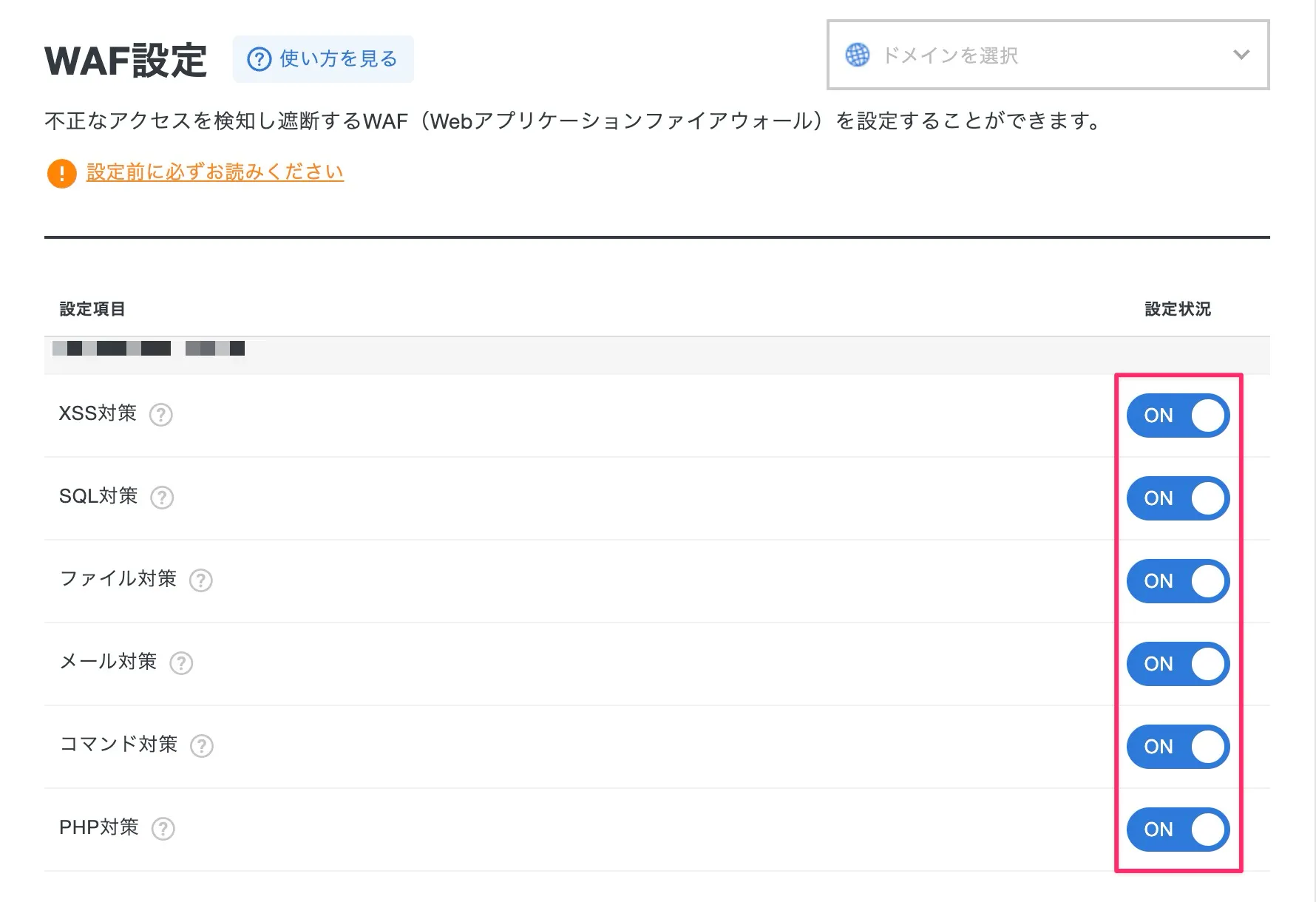Click the globe icon in domain selector
Viewport: 1316px width, 902px height.
(x=858, y=55)
